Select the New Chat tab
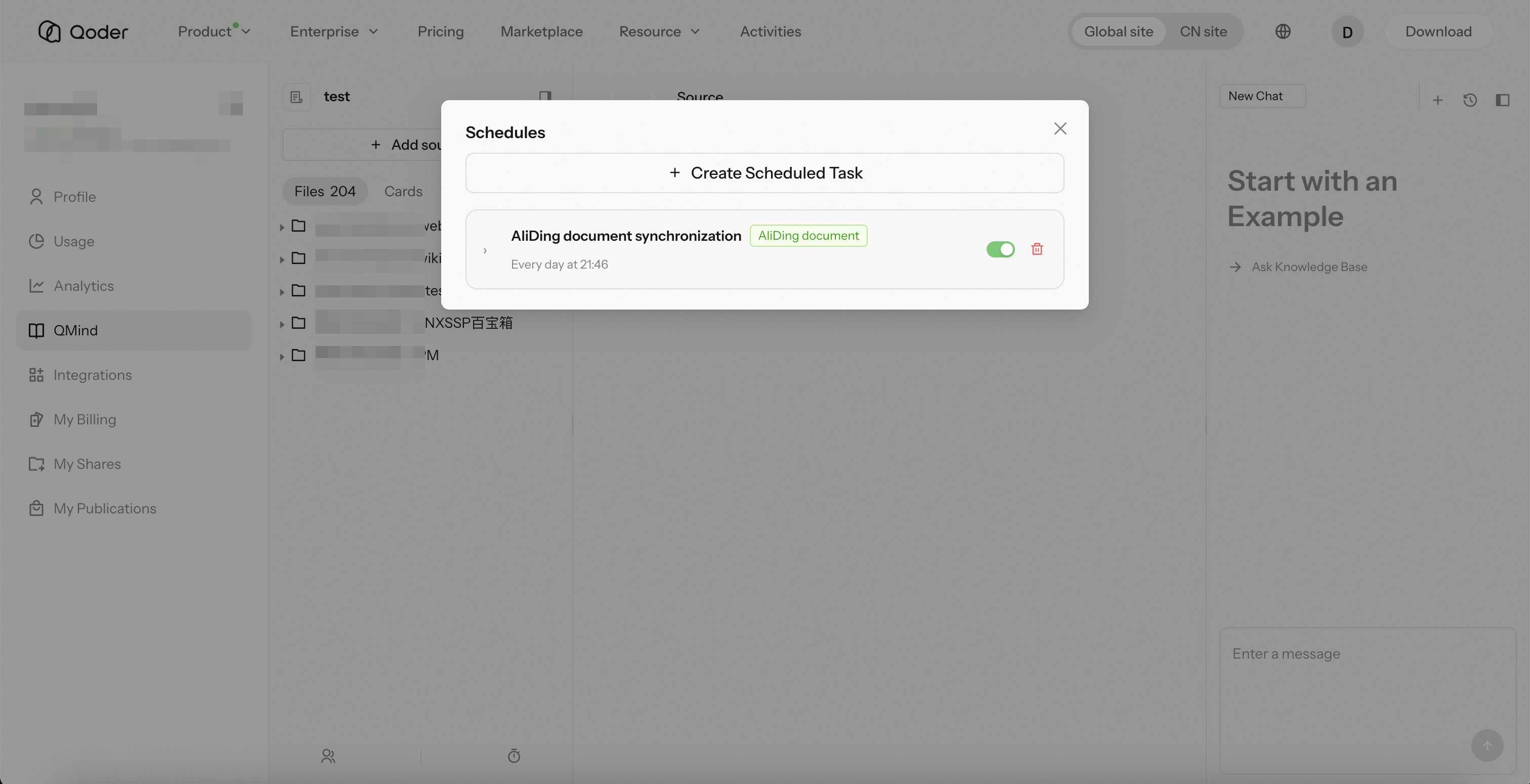This screenshot has width=1530, height=784. tap(1262, 96)
